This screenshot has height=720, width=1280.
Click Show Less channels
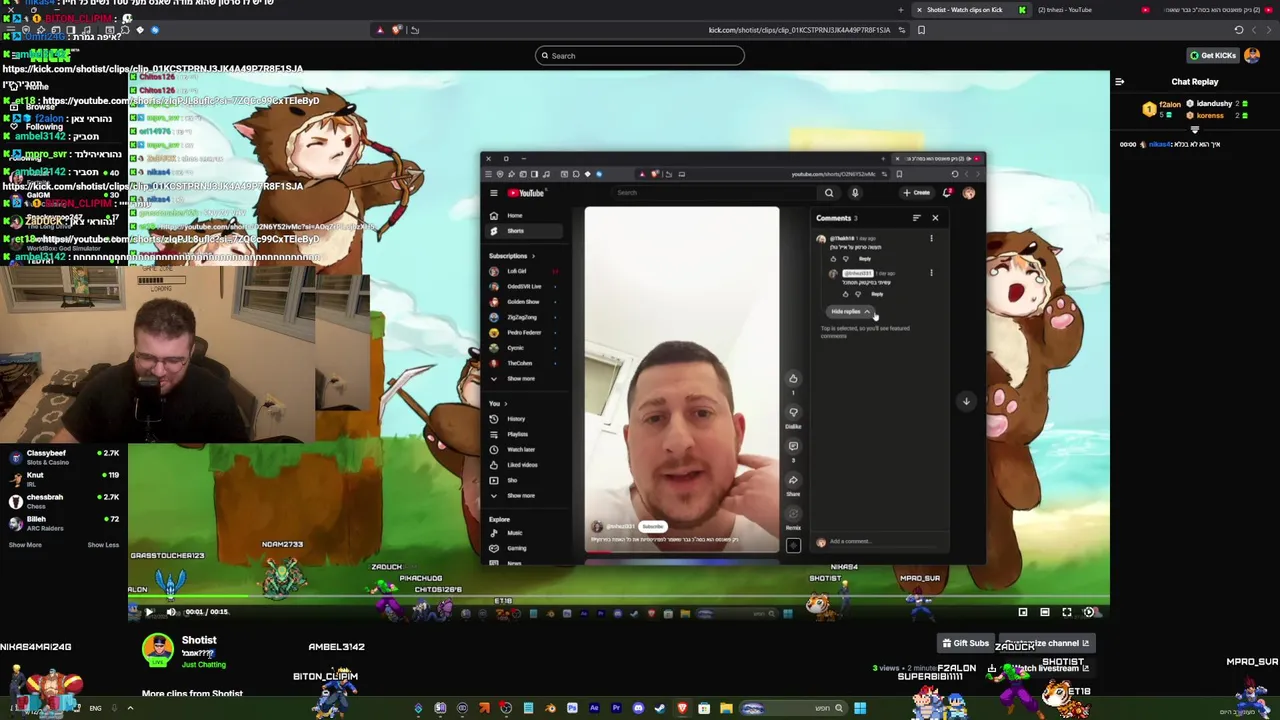point(103,545)
